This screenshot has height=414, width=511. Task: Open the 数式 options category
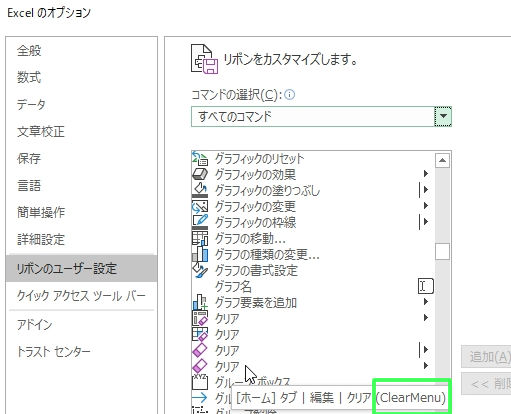point(81,77)
